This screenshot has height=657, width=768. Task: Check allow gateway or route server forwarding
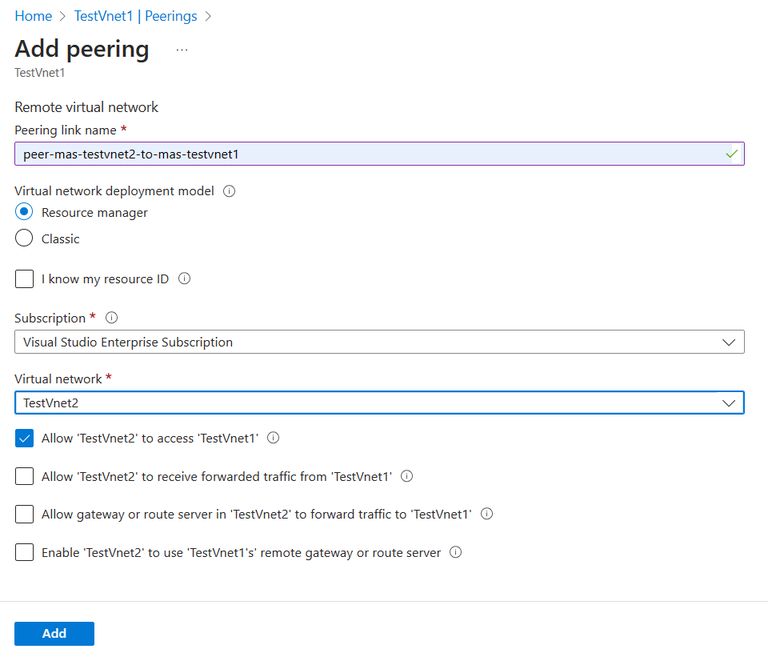click(25, 514)
